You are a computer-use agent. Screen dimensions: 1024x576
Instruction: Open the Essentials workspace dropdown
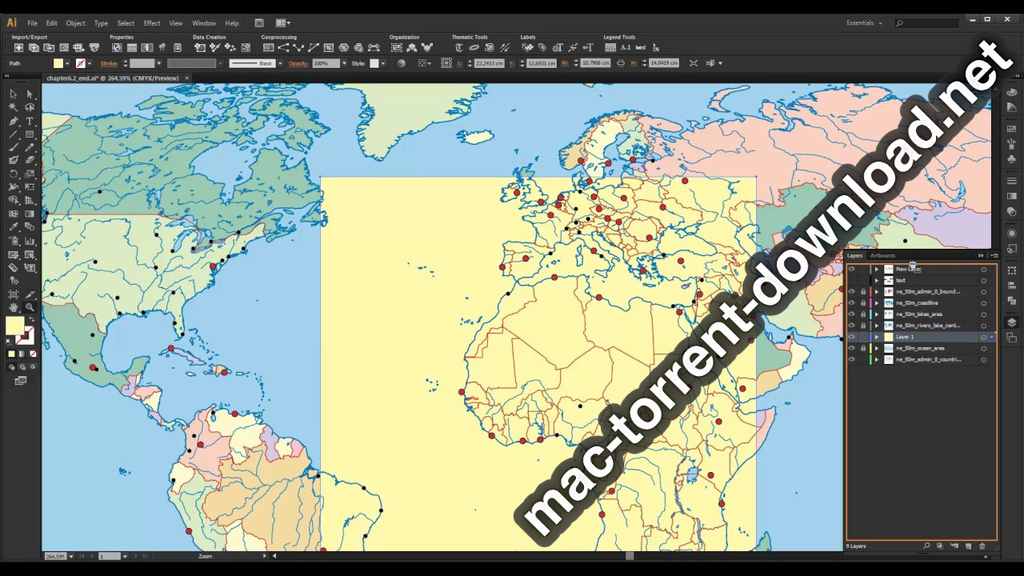coord(864,23)
